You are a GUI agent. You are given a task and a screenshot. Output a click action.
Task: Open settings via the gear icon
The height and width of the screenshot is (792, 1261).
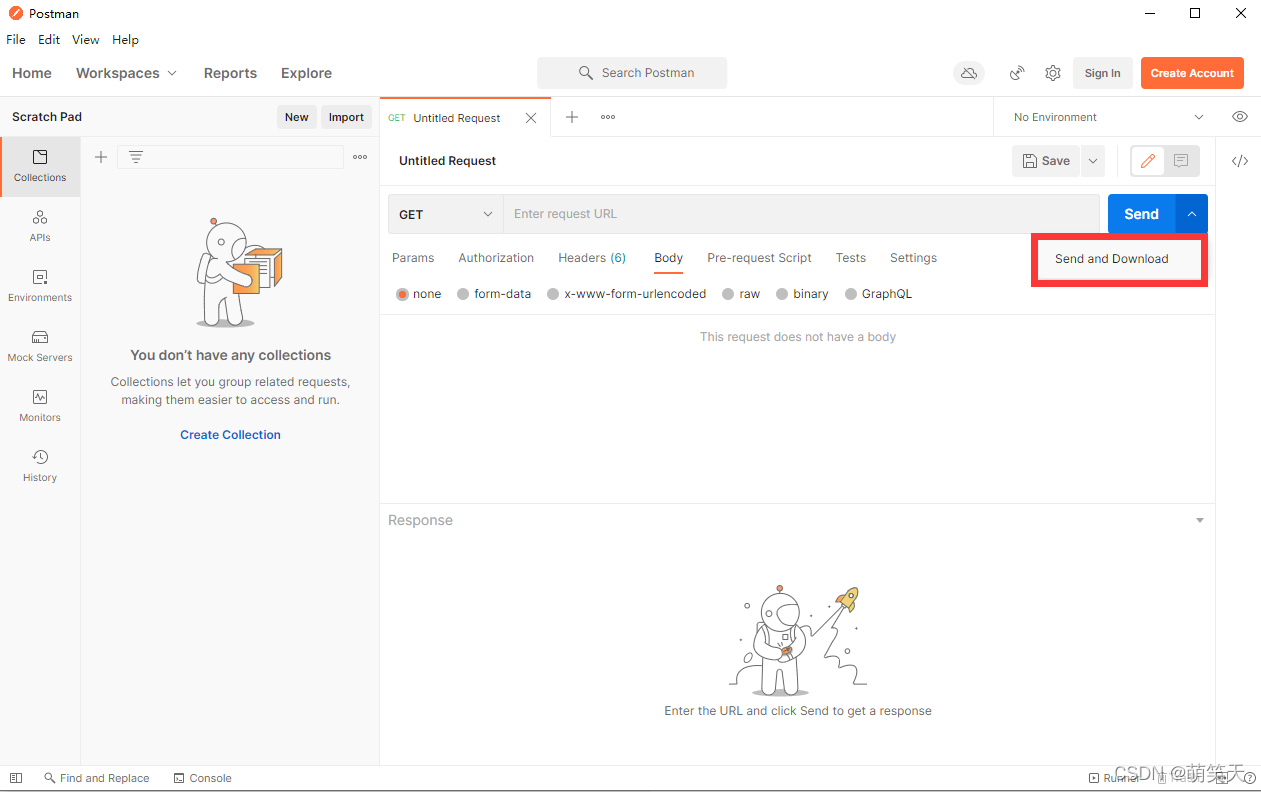pos(1053,73)
